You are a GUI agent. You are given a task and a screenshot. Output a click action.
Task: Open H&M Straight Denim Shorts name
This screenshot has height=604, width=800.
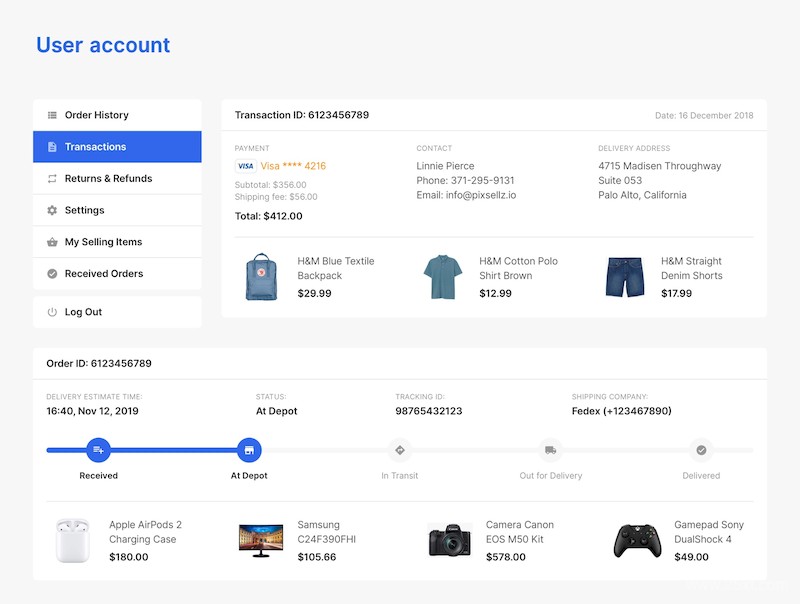pos(692,268)
